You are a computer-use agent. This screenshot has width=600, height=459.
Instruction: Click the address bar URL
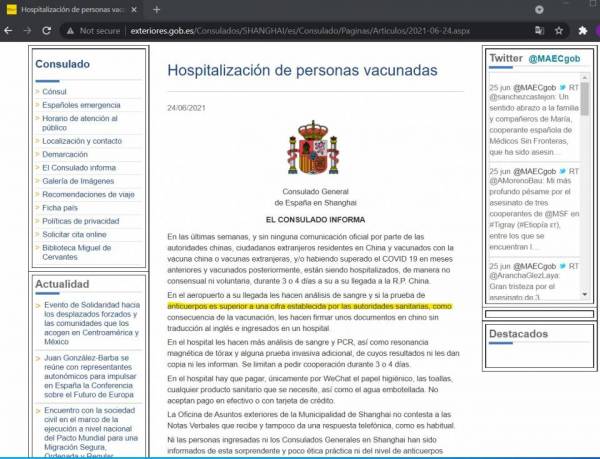point(300,31)
